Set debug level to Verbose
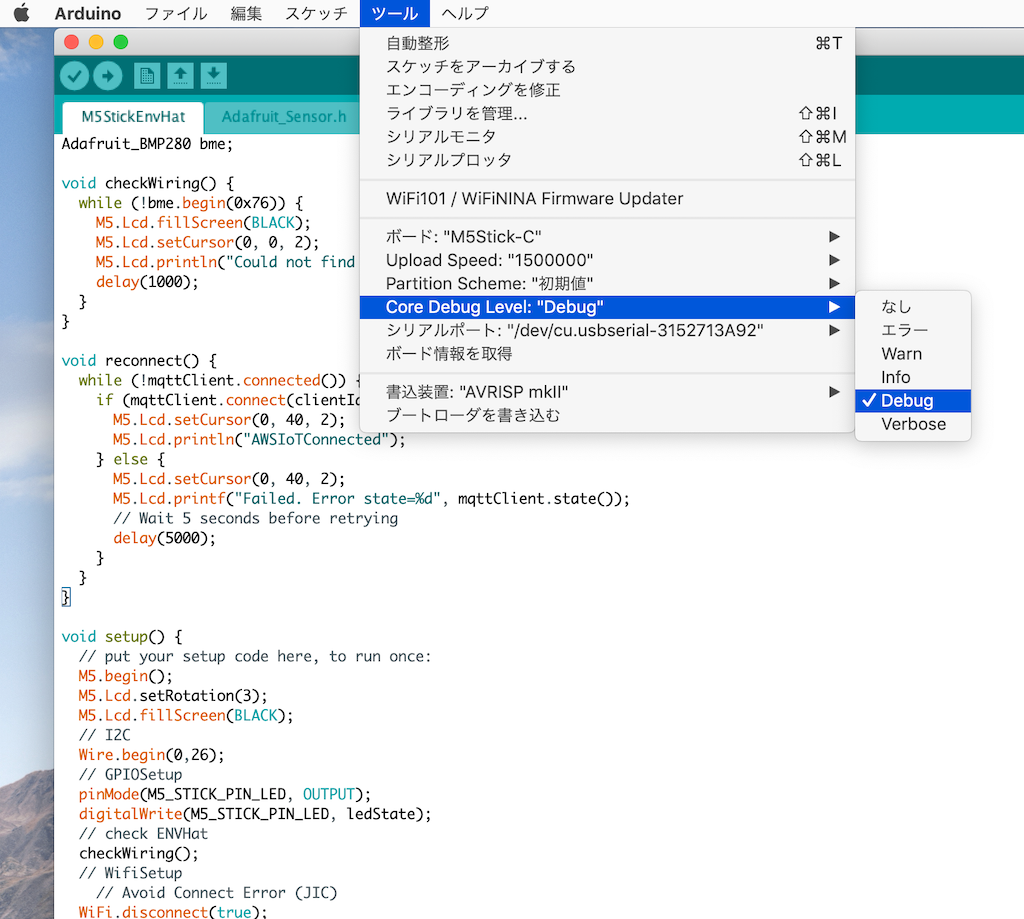This screenshot has width=1024, height=919. tap(913, 425)
